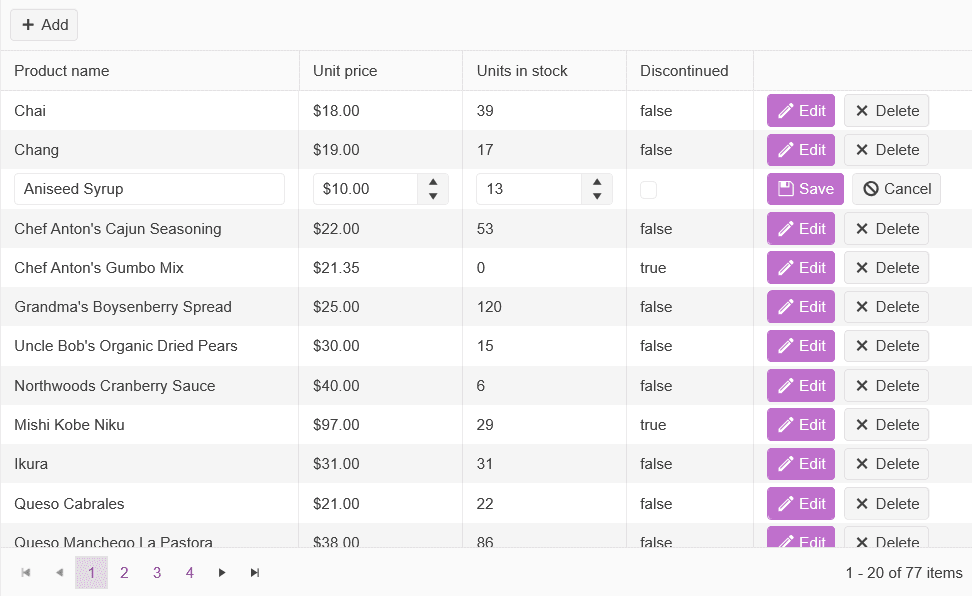The height and width of the screenshot is (596, 972).
Task: Click the units in stock input showing 13
Action: tap(529, 189)
